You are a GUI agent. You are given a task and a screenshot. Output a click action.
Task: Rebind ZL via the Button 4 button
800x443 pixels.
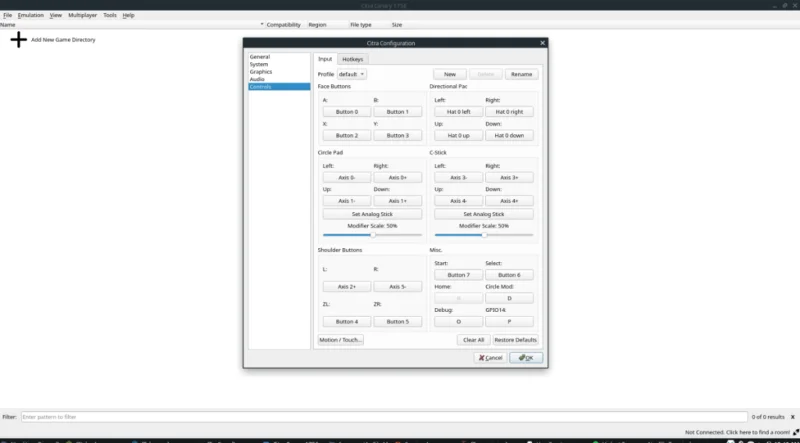(347, 322)
